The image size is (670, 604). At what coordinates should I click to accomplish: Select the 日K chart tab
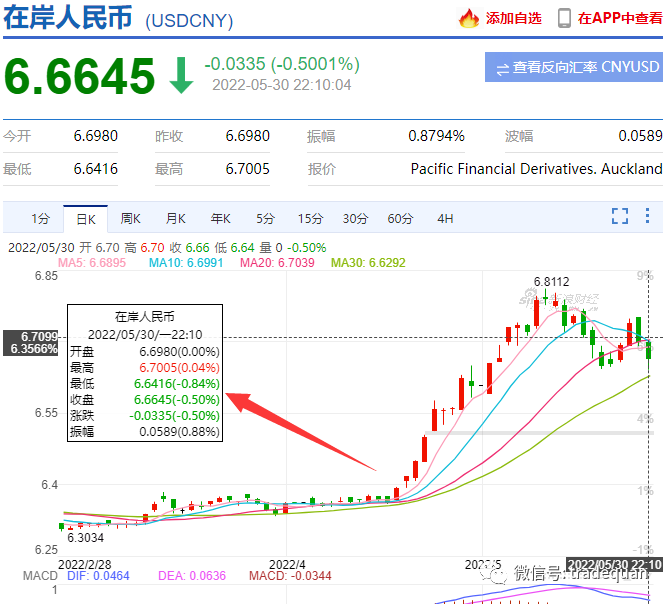[85, 218]
